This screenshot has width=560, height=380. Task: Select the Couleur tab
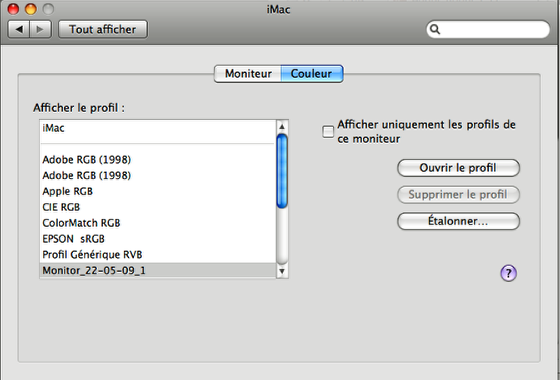click(x=312, y=74)
